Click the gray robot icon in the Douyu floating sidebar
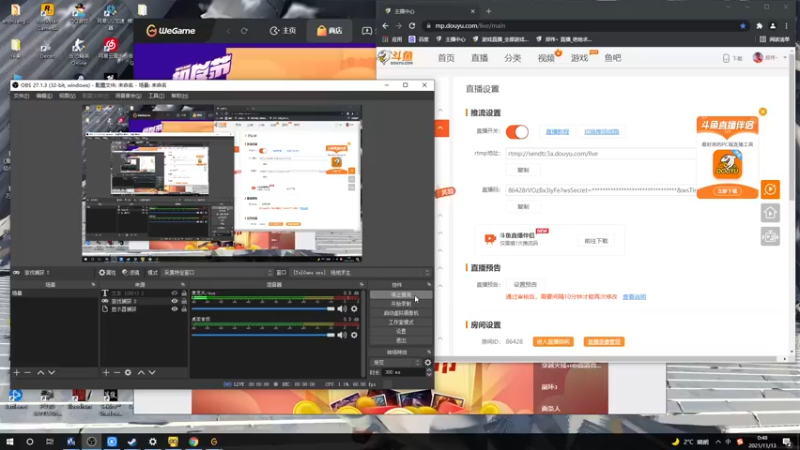Screen dimensions: 800x450 point(770,236)
